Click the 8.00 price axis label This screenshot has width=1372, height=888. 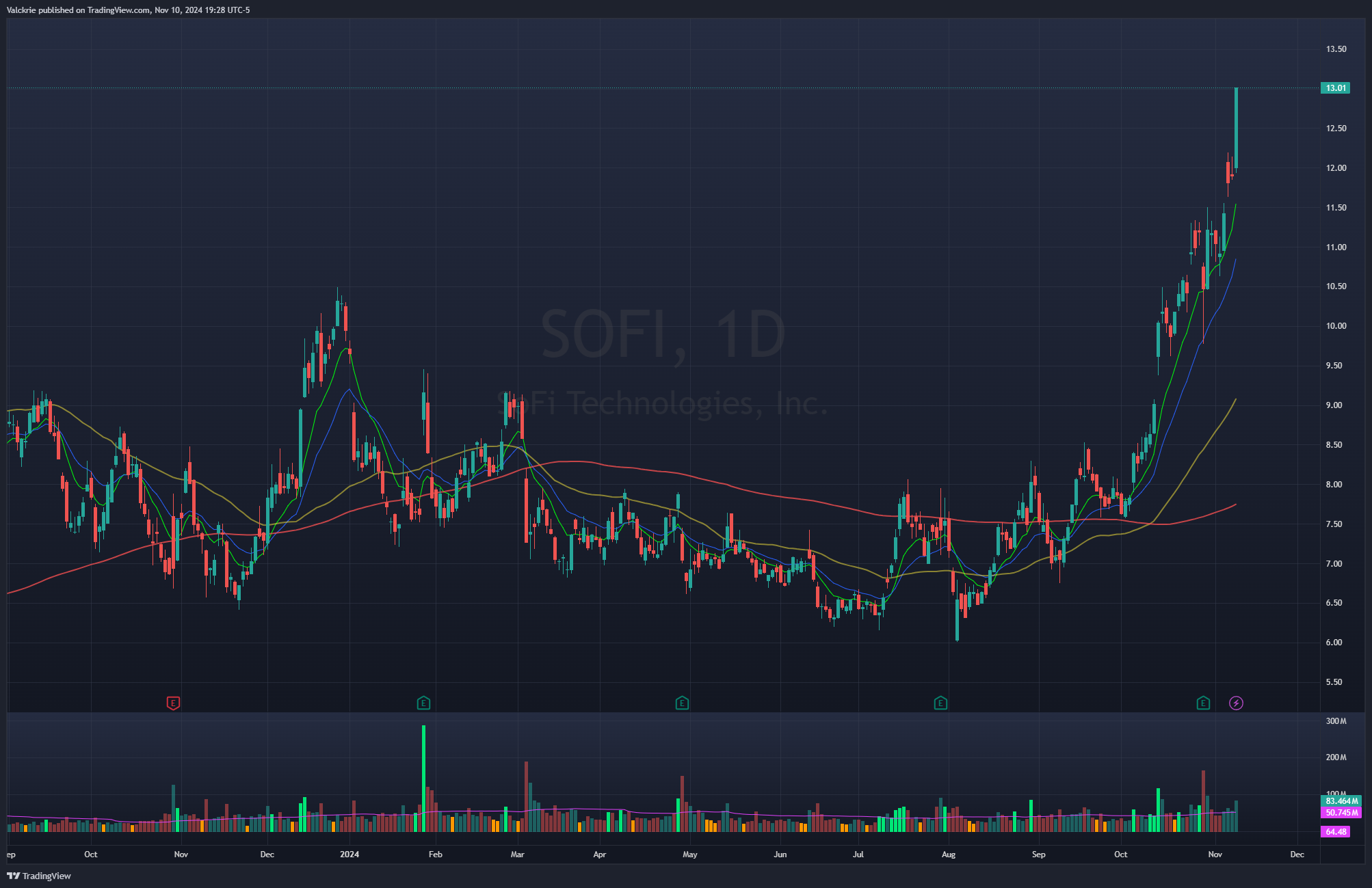(1336, 485)
